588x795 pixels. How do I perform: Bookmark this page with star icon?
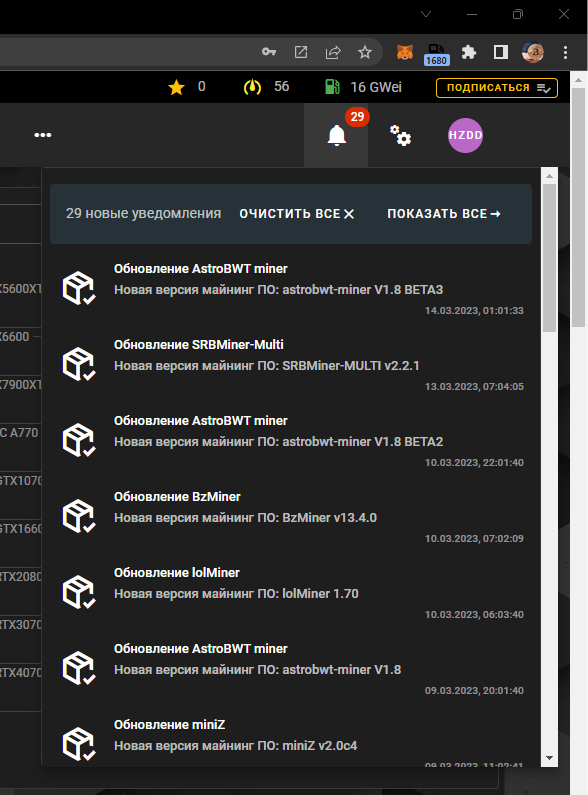(365, 52)
